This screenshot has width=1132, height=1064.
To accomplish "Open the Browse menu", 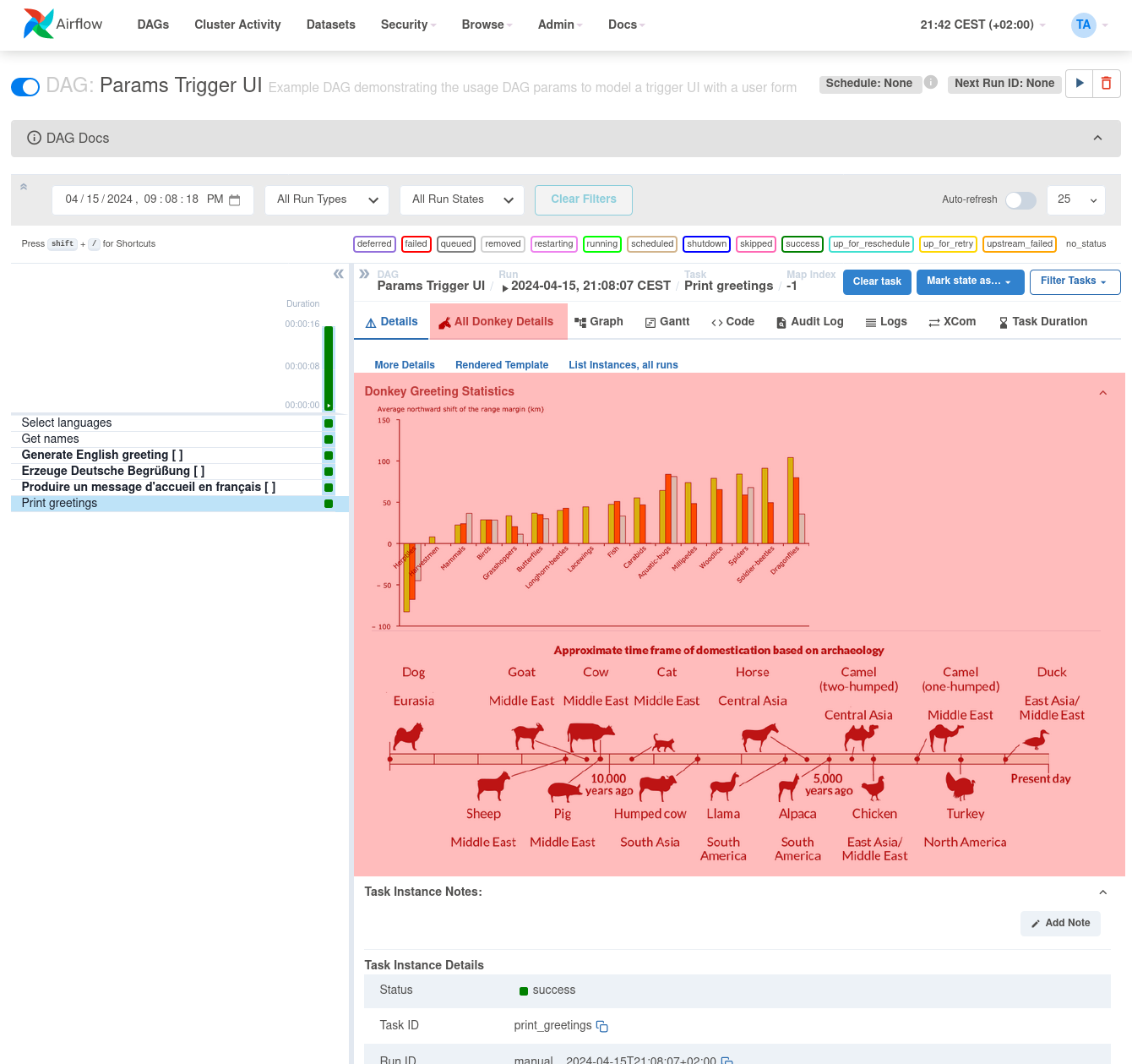I will pyautogui.click(x=487, y=25).
